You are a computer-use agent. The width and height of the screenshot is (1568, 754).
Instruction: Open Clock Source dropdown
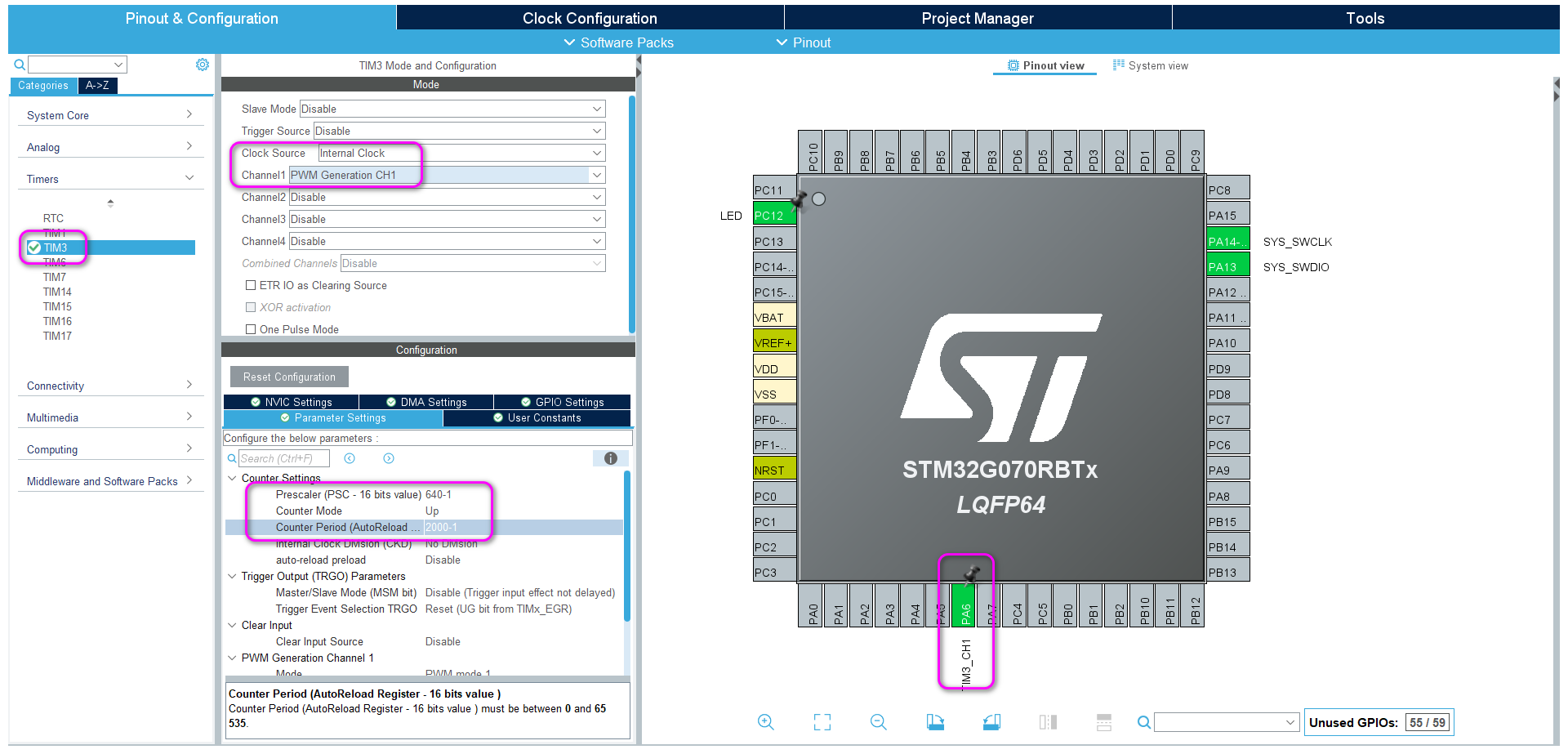point(461,153)
